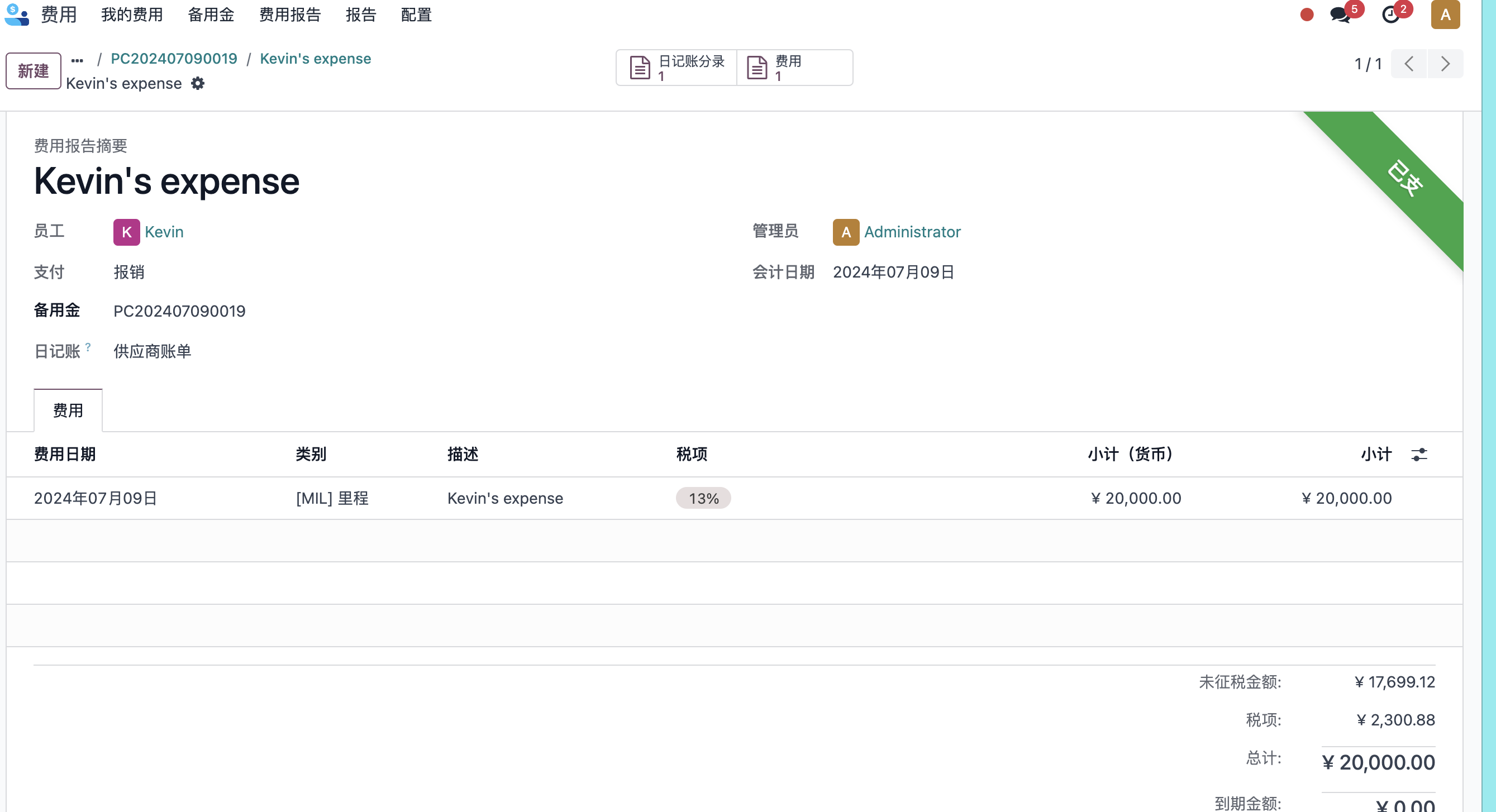Open the 日记账分录 smart button
Viewport: 1496px width, 812px height.
click(x=677, y=68)
